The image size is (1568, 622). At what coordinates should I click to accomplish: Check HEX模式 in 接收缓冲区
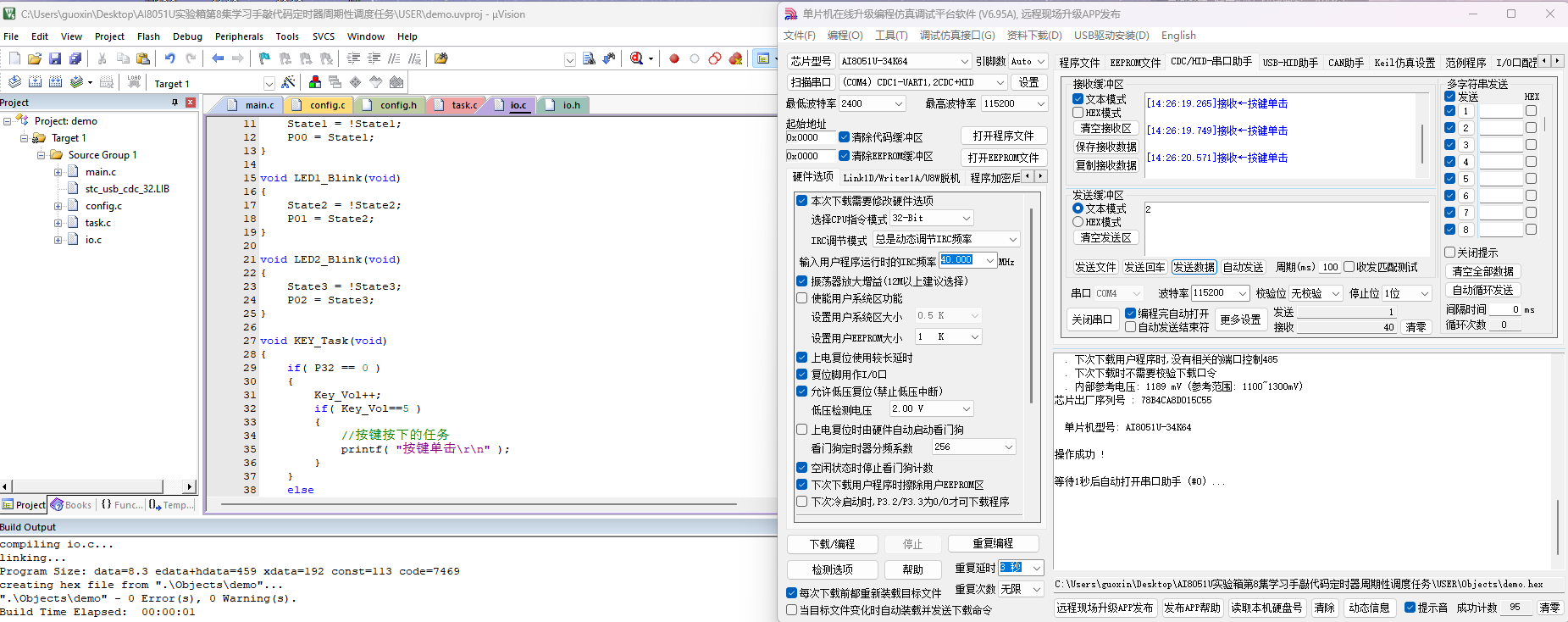[x=1078, y=113]
